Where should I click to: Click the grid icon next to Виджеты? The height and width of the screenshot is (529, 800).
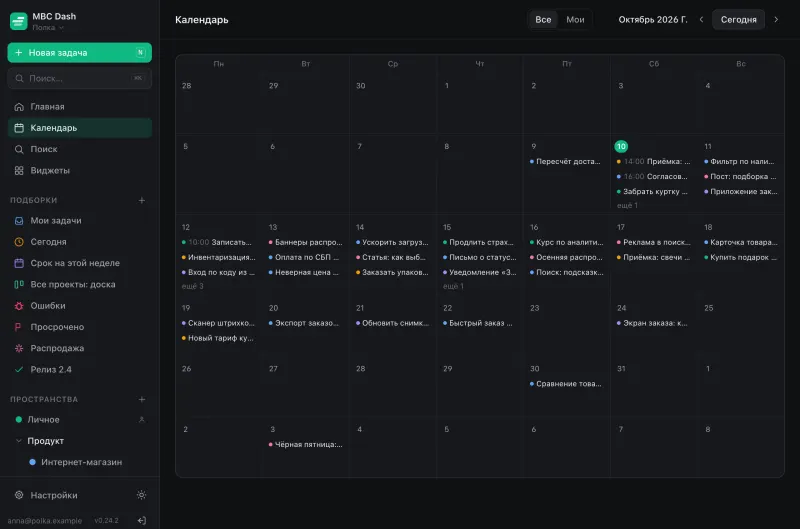pos(19,170)
